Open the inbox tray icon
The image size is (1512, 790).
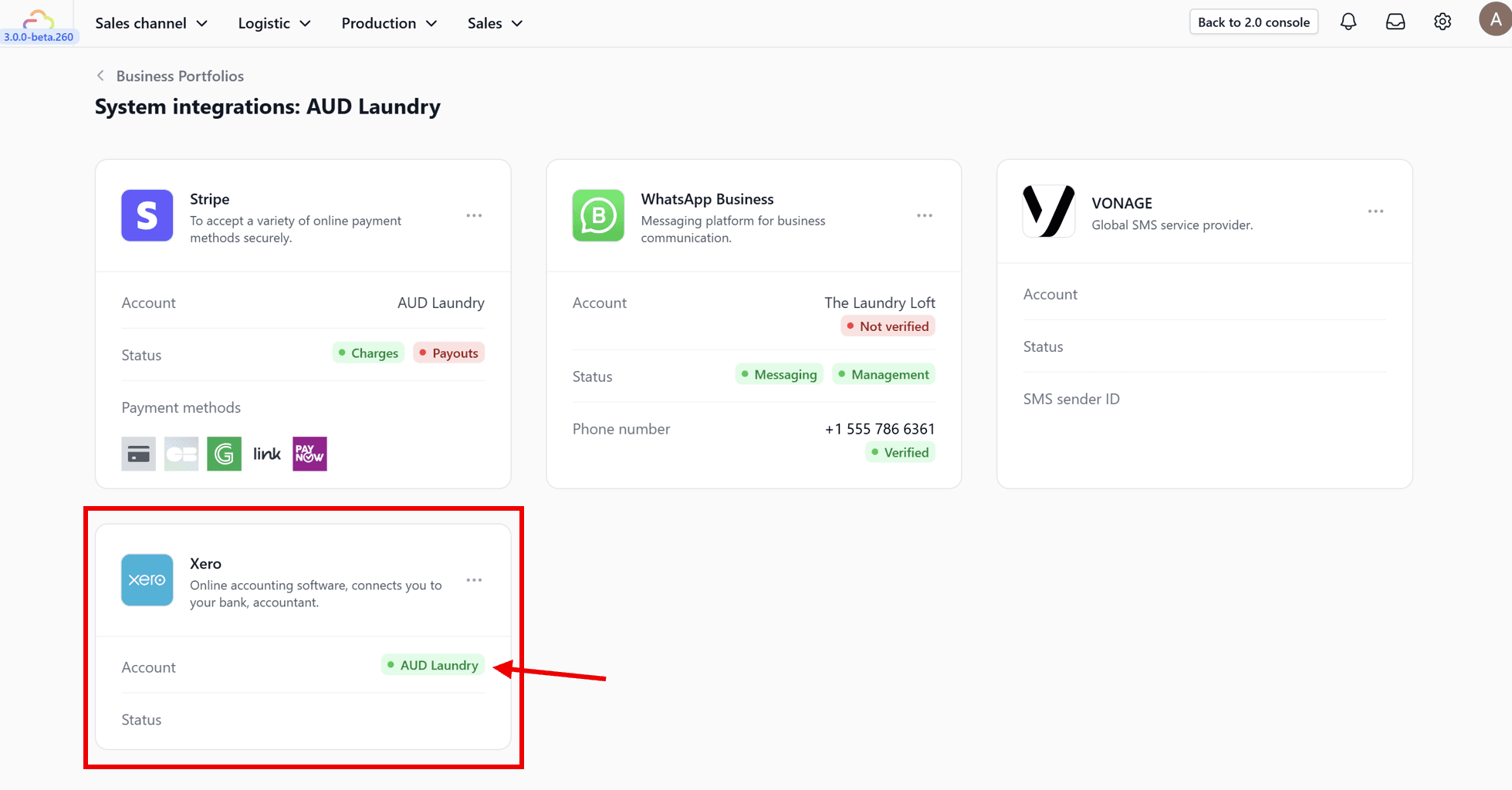tap(1395, 22)
